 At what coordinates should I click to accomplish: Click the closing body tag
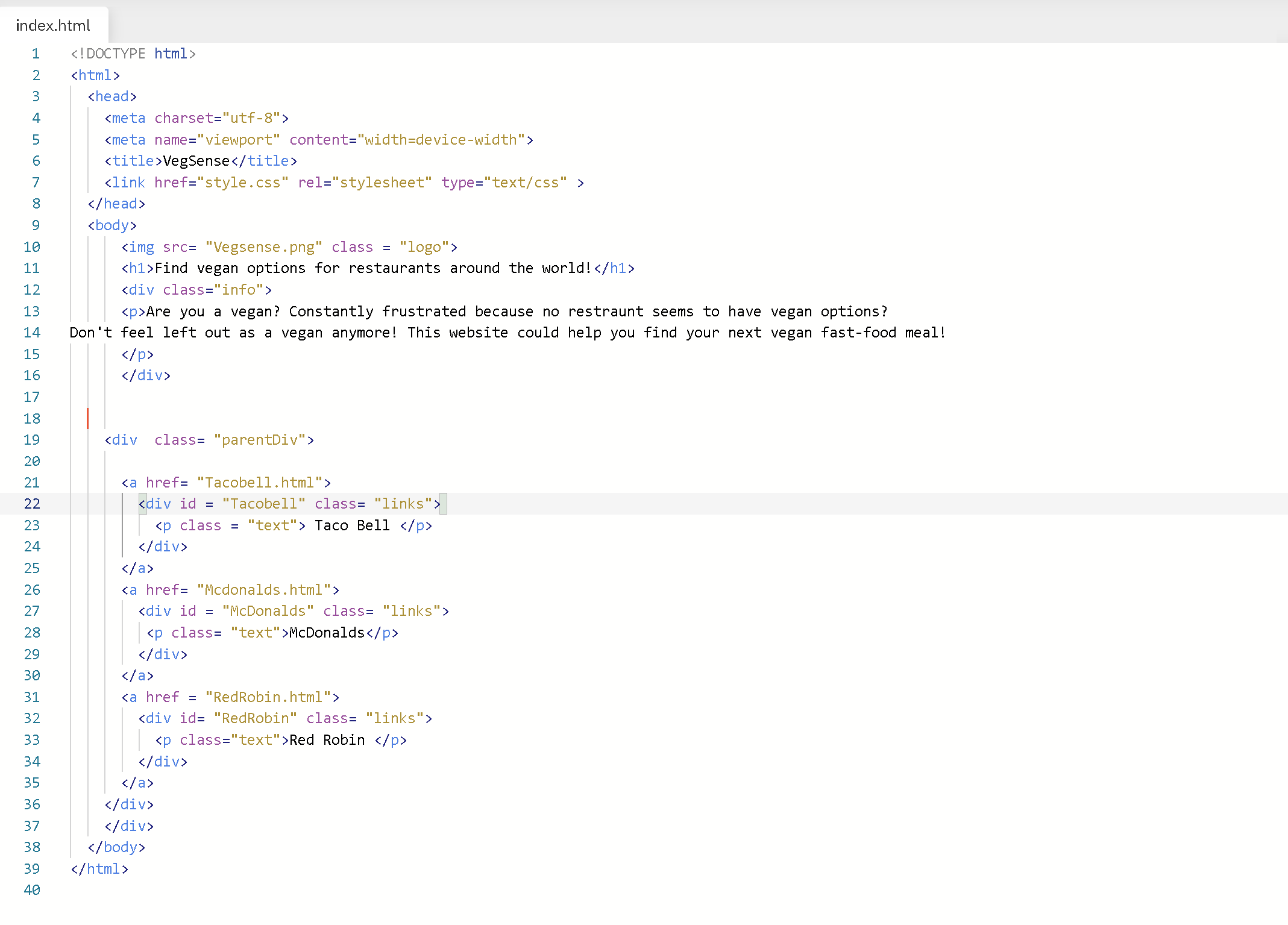tap(116, 847)
